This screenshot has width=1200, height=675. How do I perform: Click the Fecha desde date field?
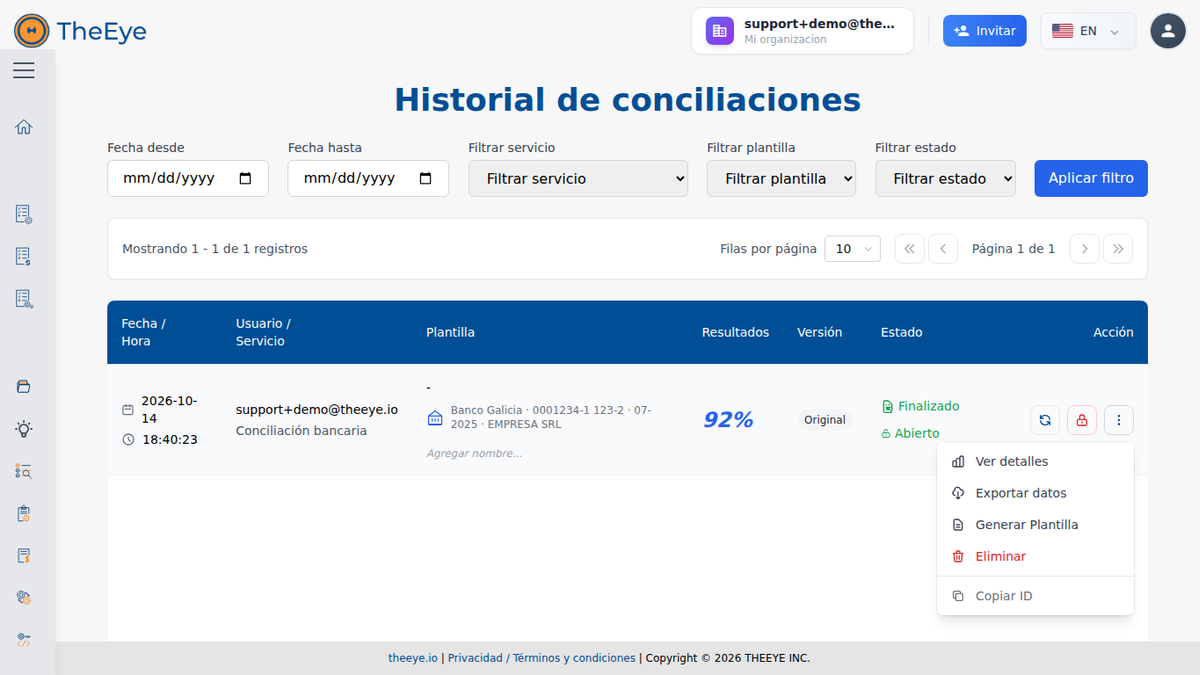188,178
